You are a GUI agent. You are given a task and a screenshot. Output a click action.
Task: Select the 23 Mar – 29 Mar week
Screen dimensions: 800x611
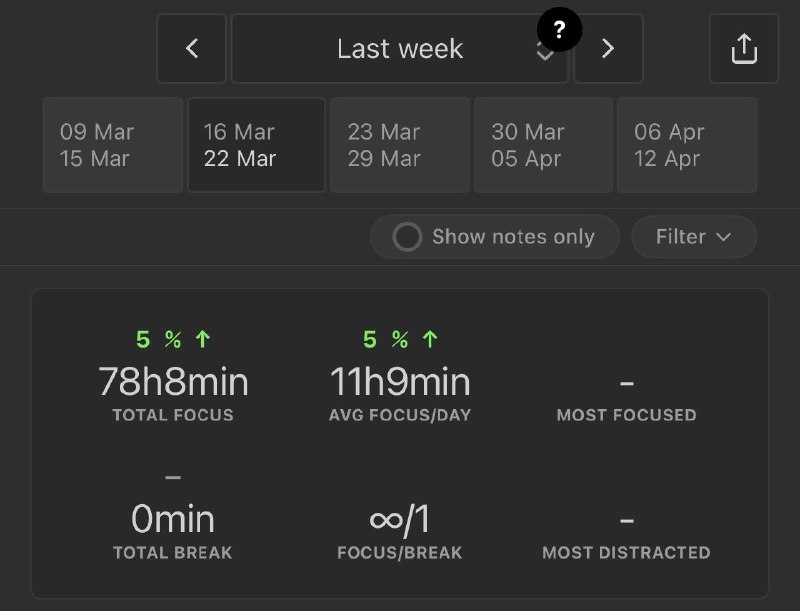pyautogui.click(x=399, y=145)
